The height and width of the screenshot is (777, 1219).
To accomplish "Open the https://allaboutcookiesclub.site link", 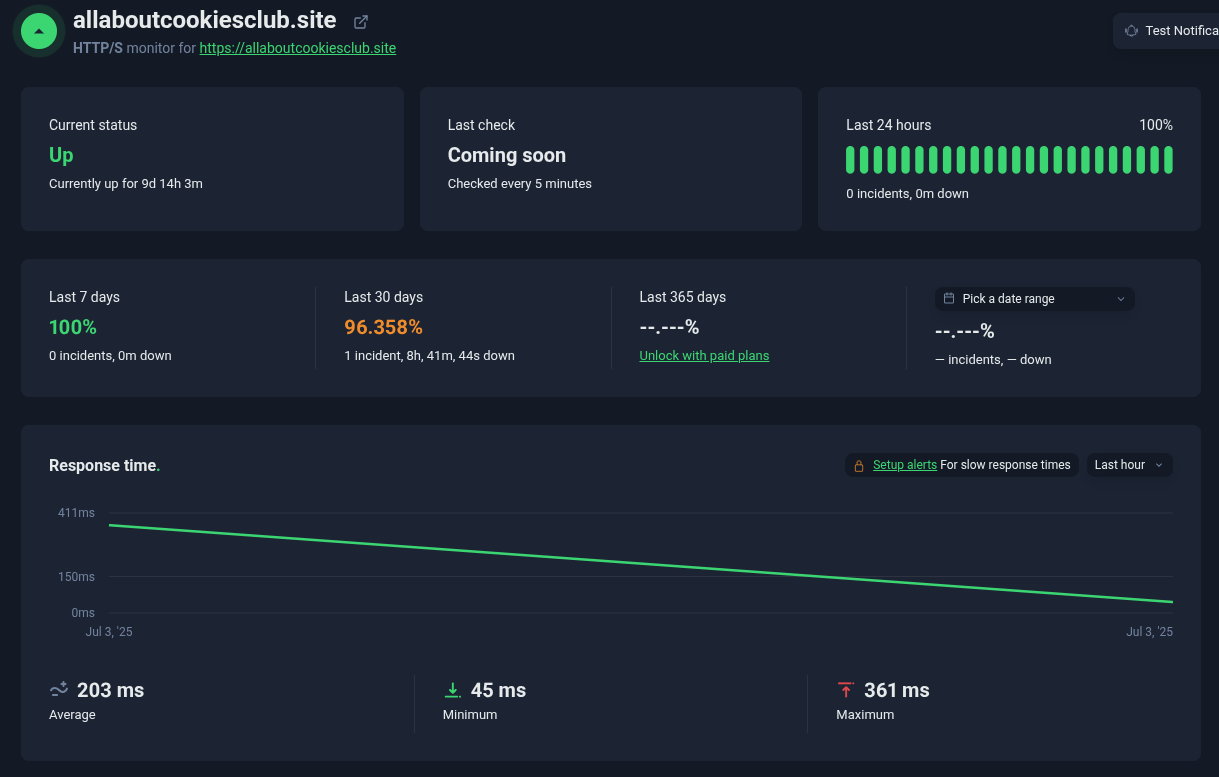I will [298, 48].
